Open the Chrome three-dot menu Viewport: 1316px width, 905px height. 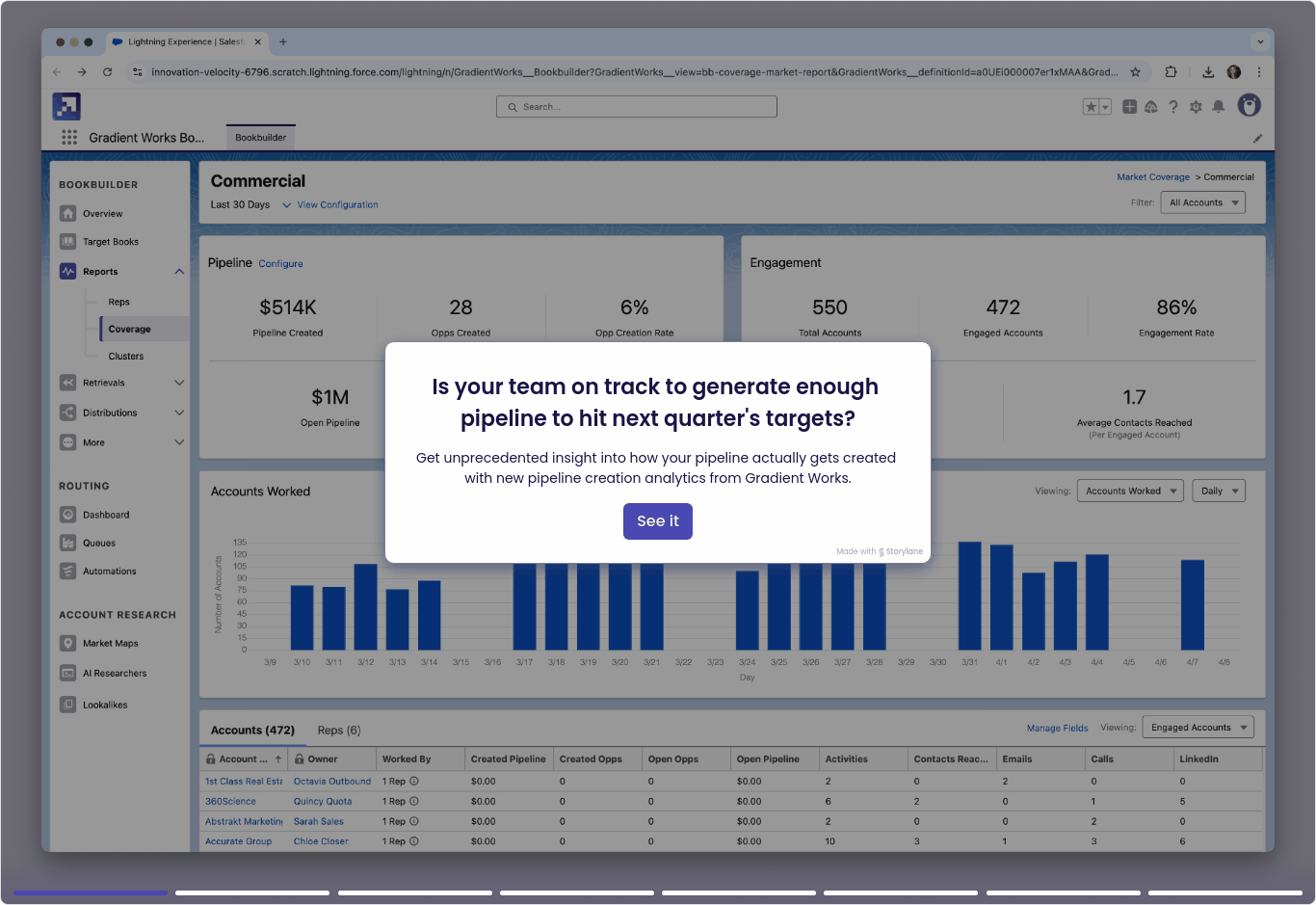[1259, 72]
